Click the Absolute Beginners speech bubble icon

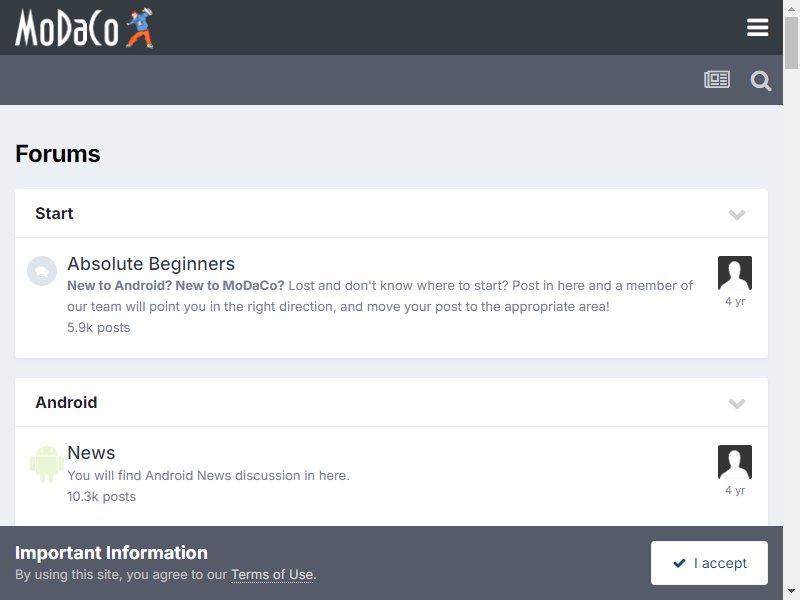(x=42, y=271)
